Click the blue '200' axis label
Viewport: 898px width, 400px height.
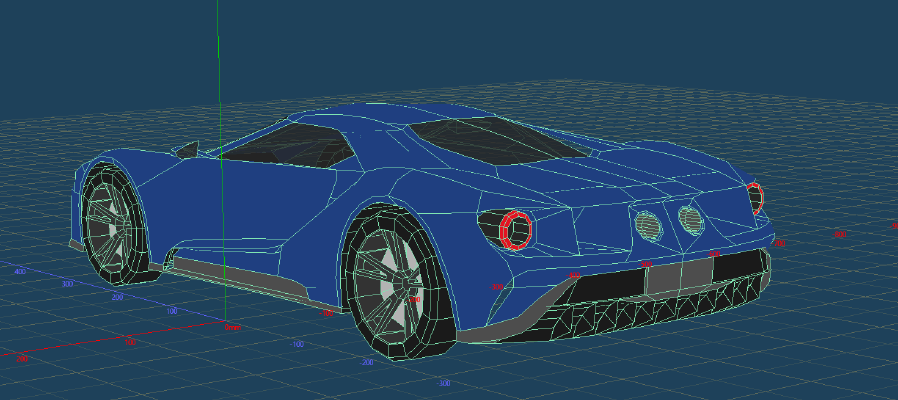[118, 297]
